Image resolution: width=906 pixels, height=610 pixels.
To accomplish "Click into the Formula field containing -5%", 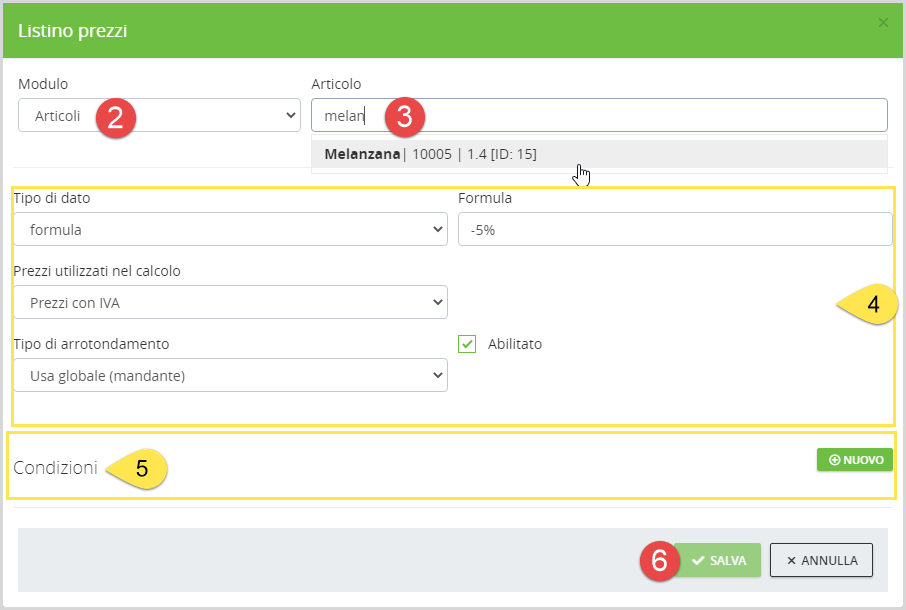I will pyautogui.click(x=674, y=229).
